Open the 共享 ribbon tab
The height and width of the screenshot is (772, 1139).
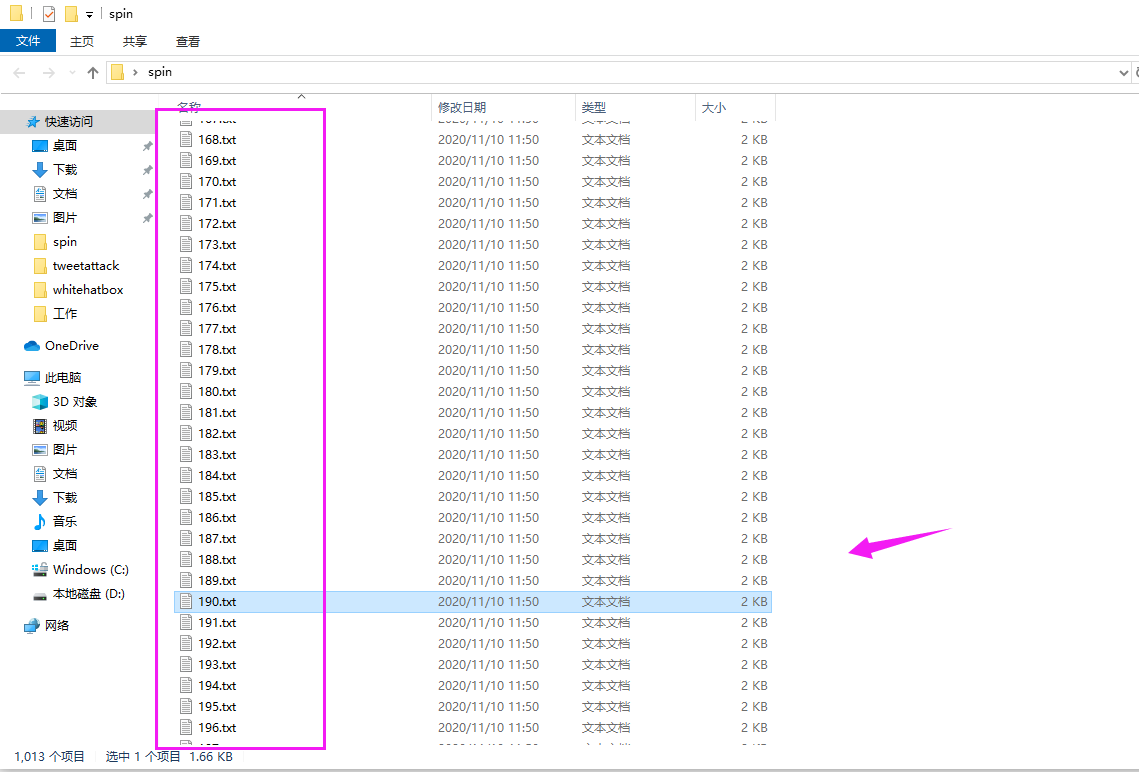[135, 41]
